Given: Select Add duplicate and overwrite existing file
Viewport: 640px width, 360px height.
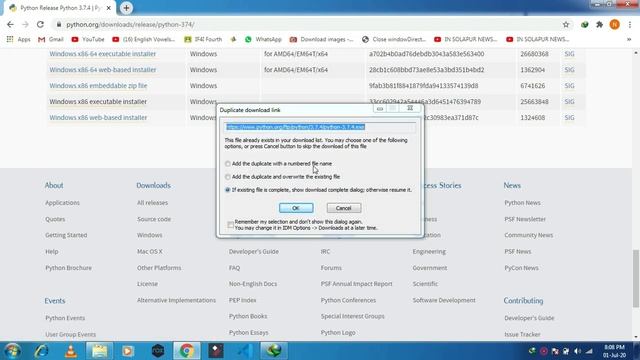Looking at the screenshot, I should [x=228, y=177].
